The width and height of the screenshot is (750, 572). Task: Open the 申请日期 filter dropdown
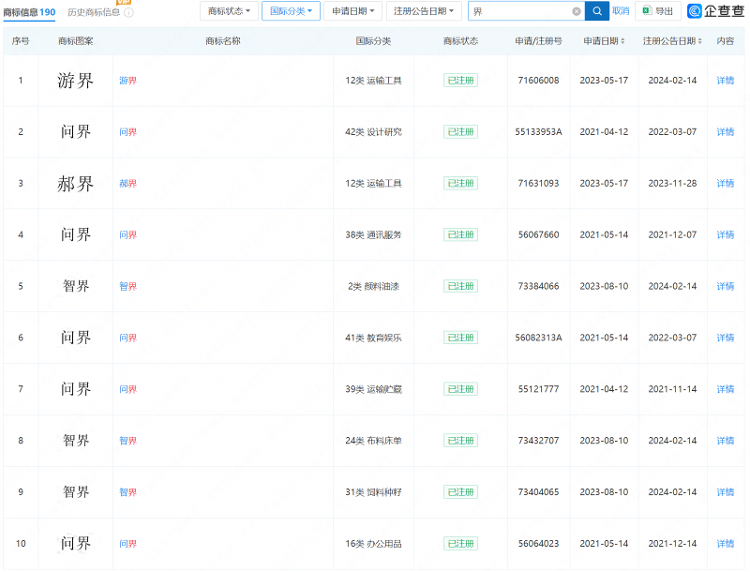tap(353, 11)
